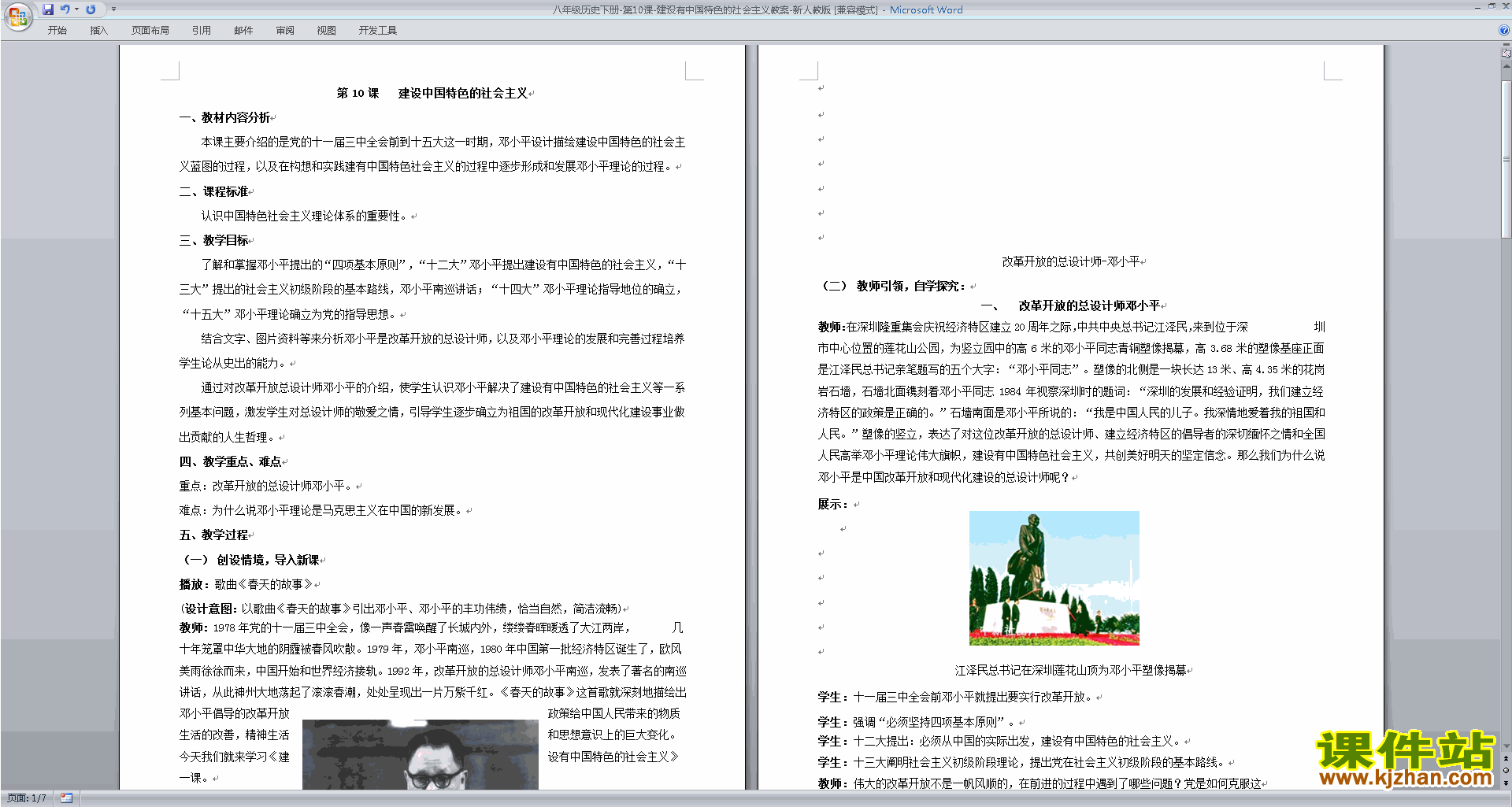The image size is (1512, 807).
Task: Click the heading 一、教材内容分析
Action: point(224,117)
